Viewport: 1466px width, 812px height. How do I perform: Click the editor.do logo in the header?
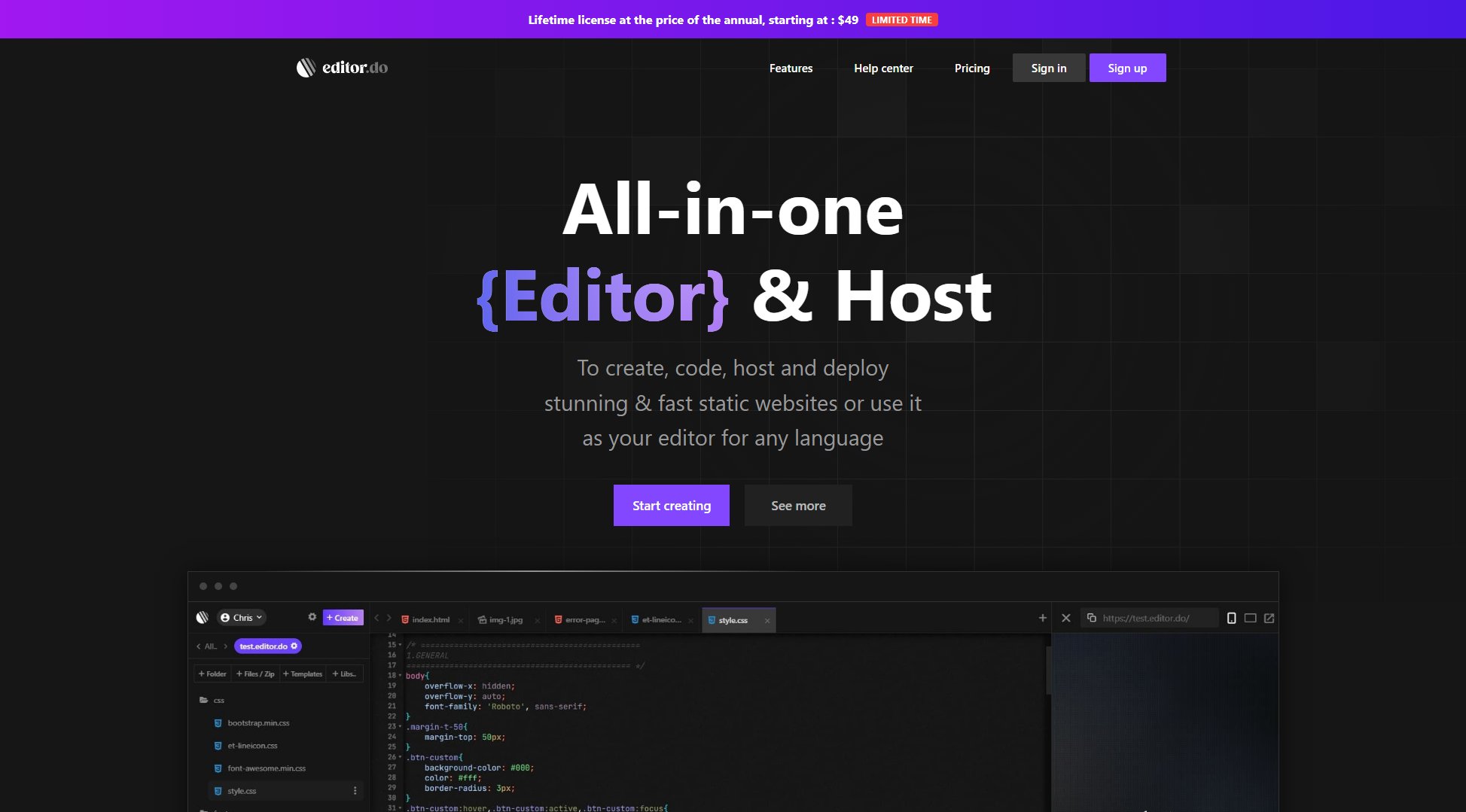click(x=342, y=68)
